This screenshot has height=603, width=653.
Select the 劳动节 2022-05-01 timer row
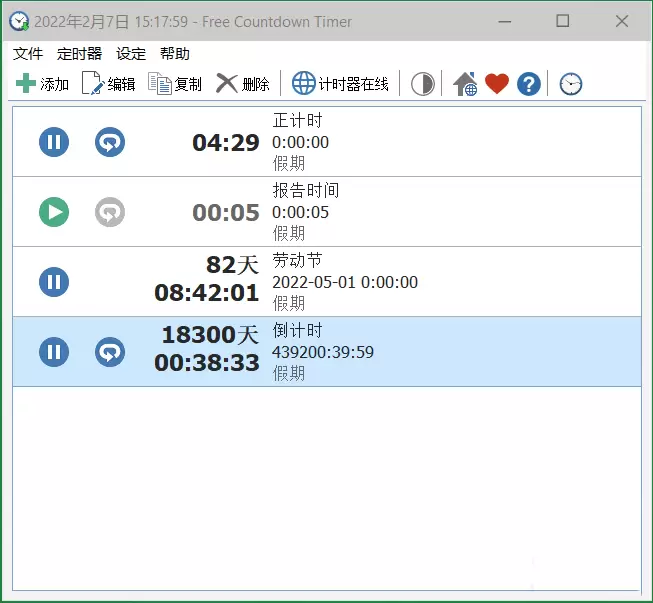327,282
